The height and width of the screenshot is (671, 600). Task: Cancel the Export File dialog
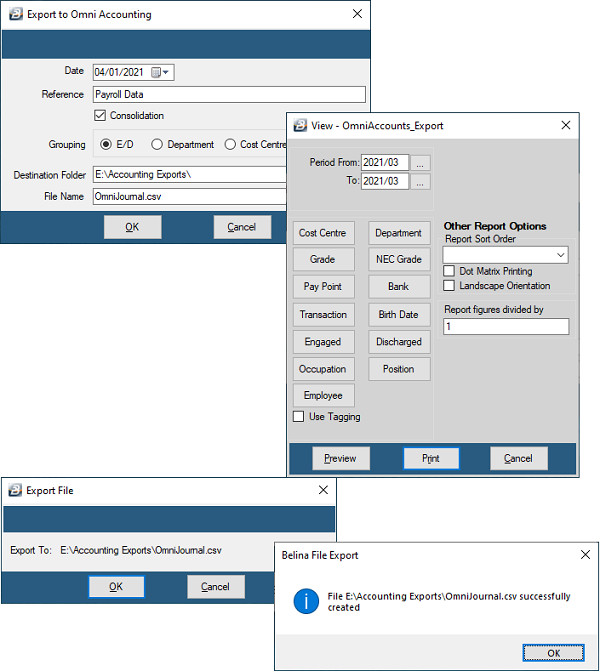(216, 587)
